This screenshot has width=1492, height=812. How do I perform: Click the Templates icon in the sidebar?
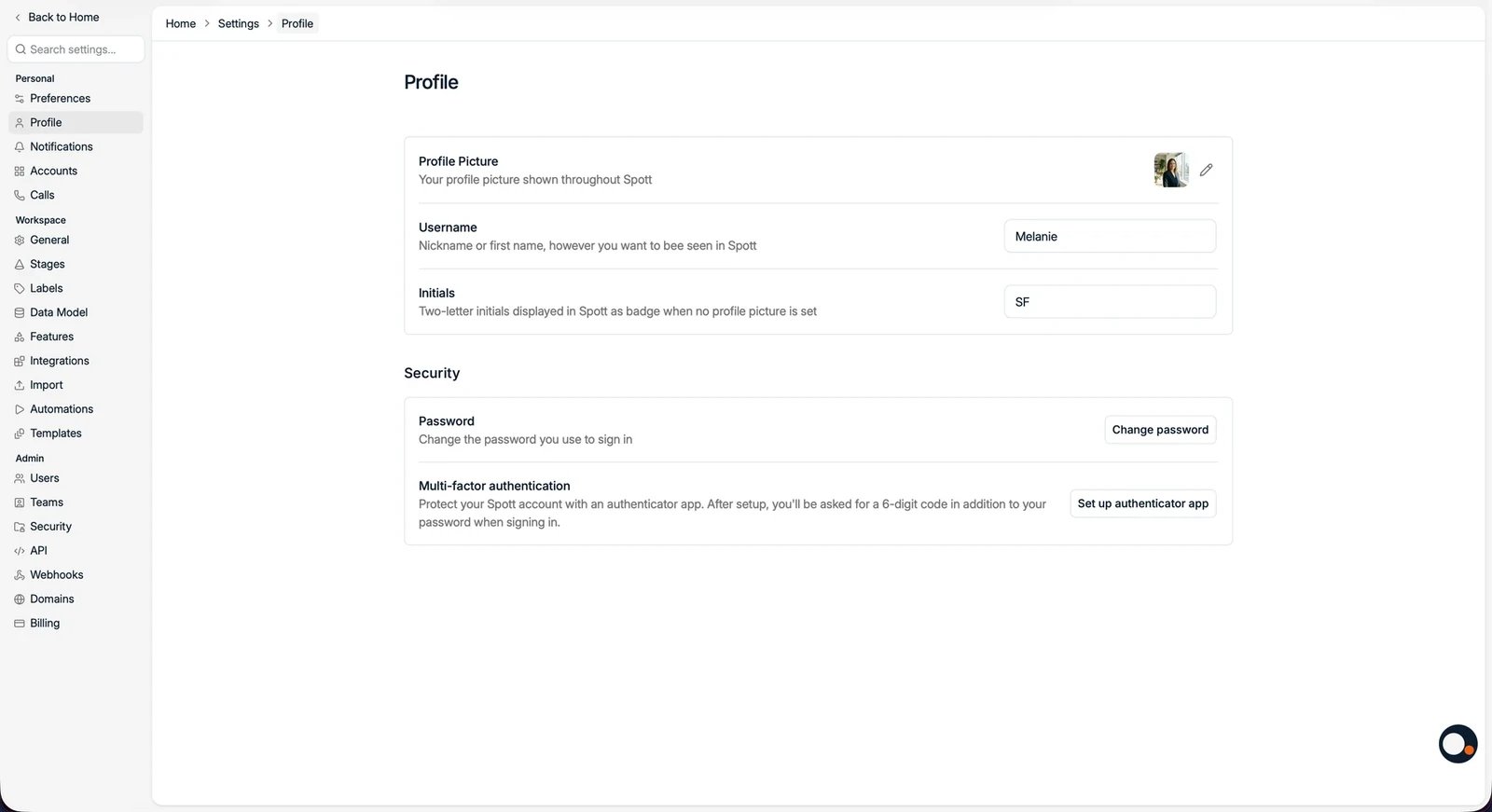20,434
